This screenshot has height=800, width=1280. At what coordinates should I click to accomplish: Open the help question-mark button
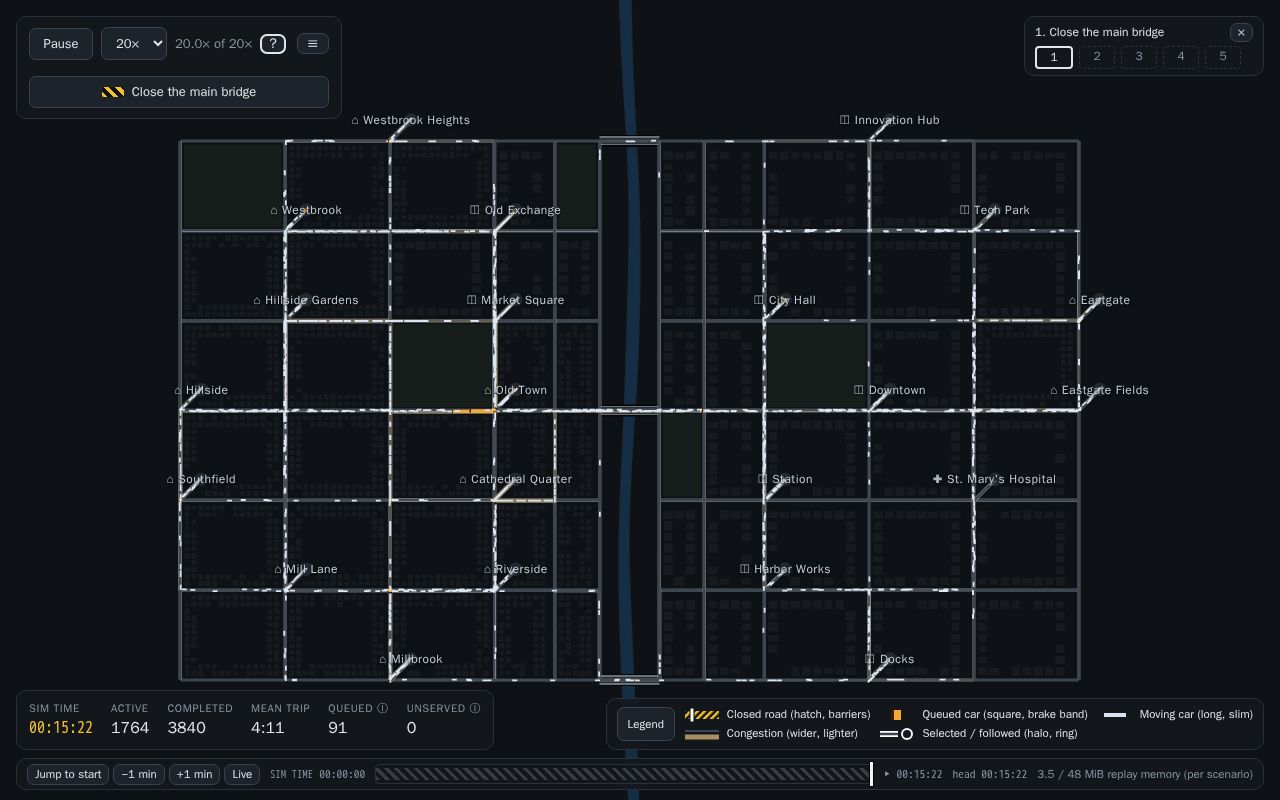click(273, 44)
